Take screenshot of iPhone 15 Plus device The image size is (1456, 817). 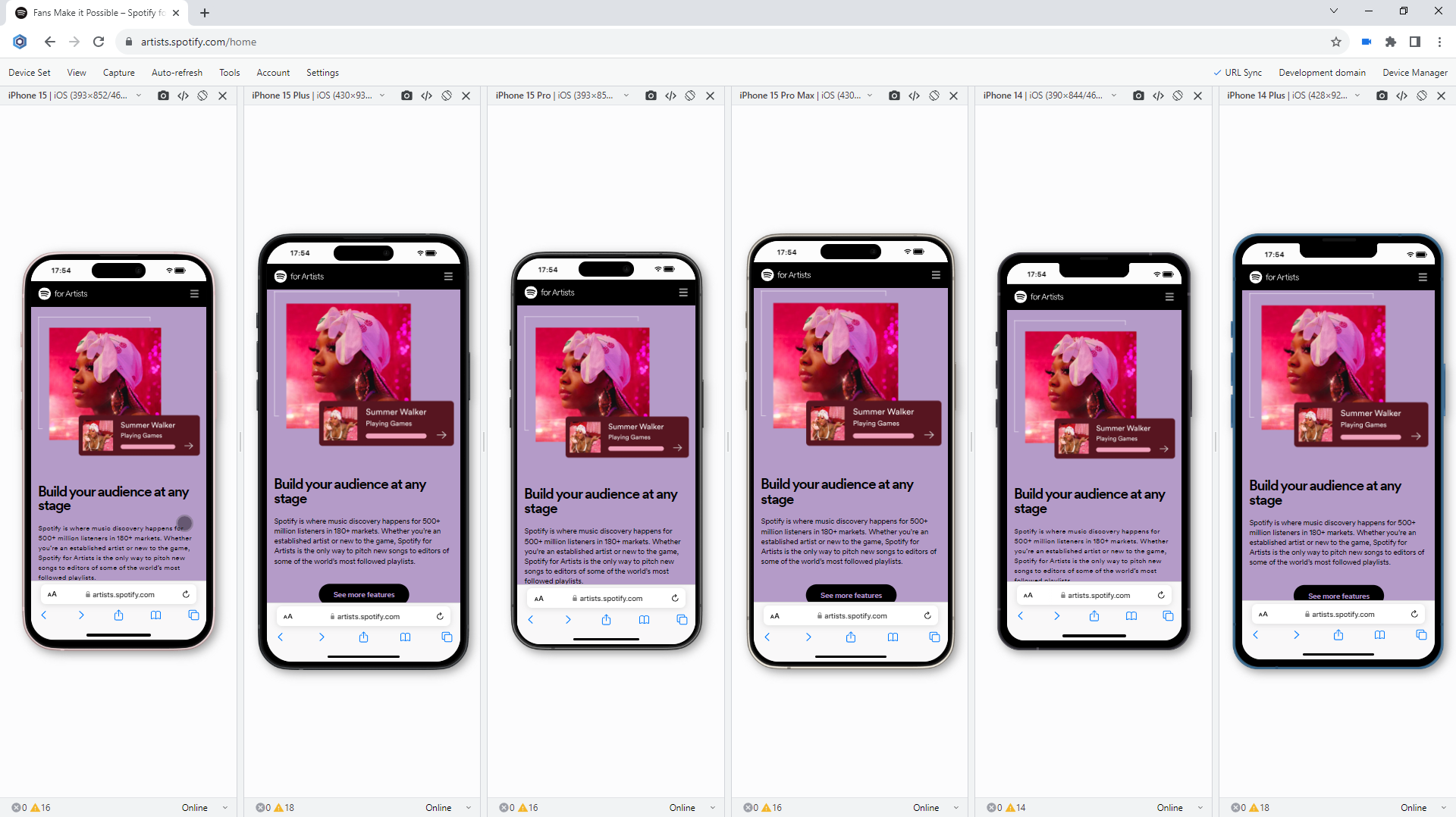[407, 95]
